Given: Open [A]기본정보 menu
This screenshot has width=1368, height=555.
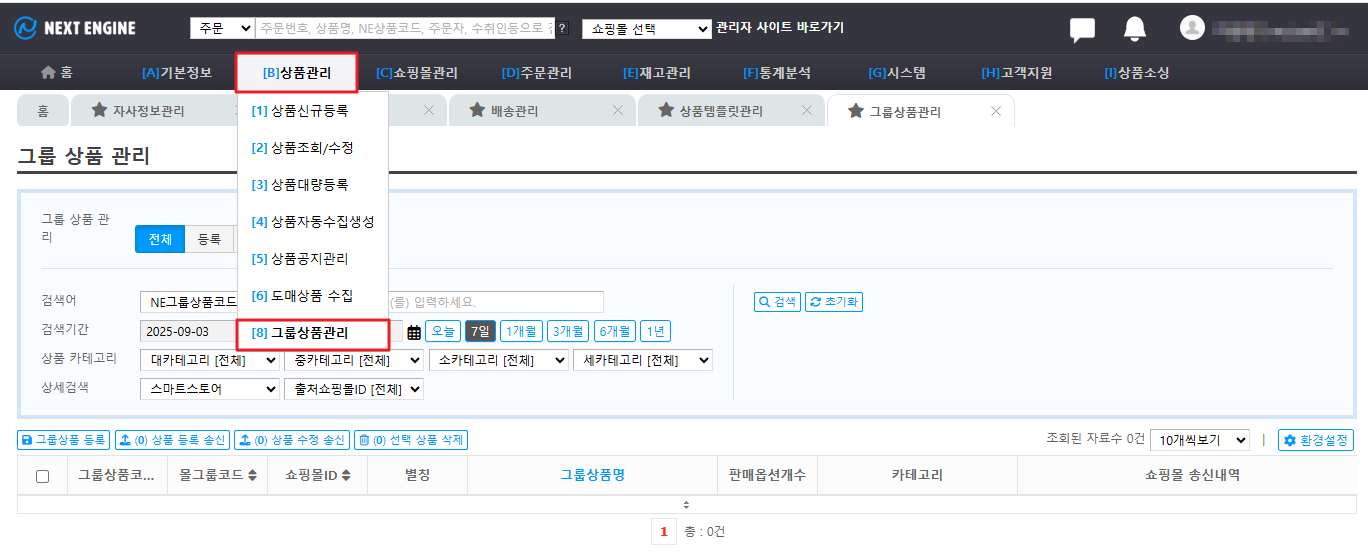Looking at the screenshot, I should click(x=177, y=73).
